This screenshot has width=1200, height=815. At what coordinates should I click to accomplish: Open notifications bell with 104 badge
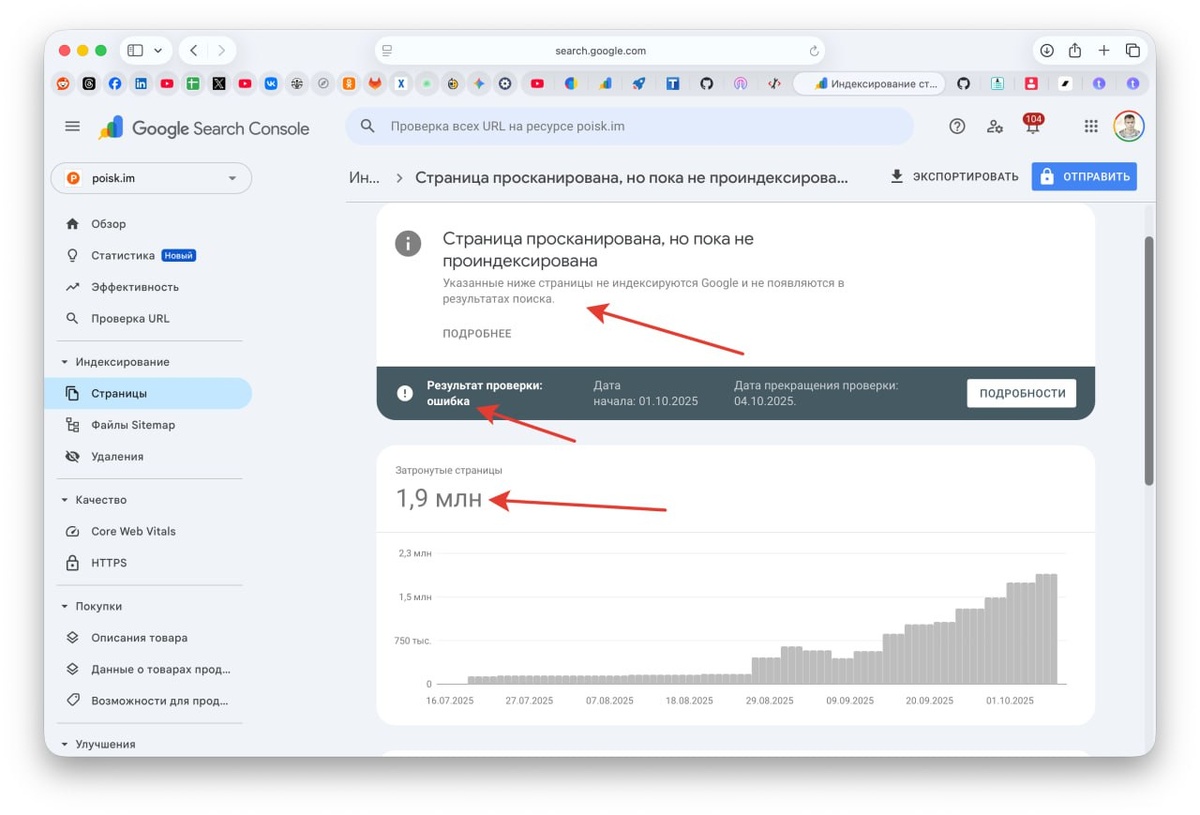click(x=1032, y=125)
